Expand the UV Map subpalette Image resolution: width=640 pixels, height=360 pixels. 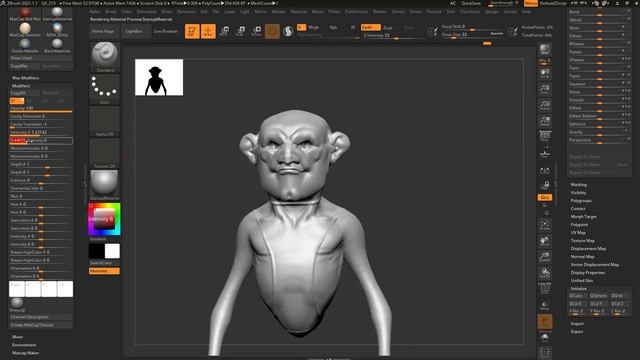578,233
